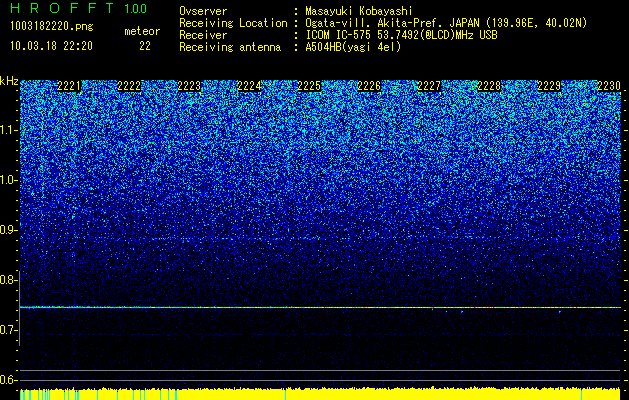Click the 2226 time marker
Viewport: 629px width, 400px height.
tap(369, 86)
